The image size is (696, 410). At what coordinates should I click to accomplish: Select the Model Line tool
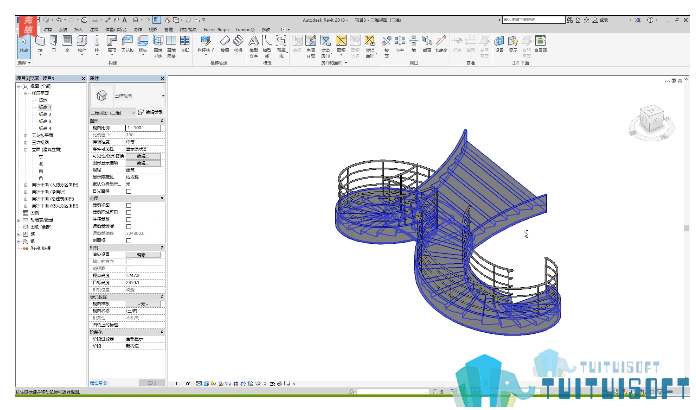click(267, 46)
